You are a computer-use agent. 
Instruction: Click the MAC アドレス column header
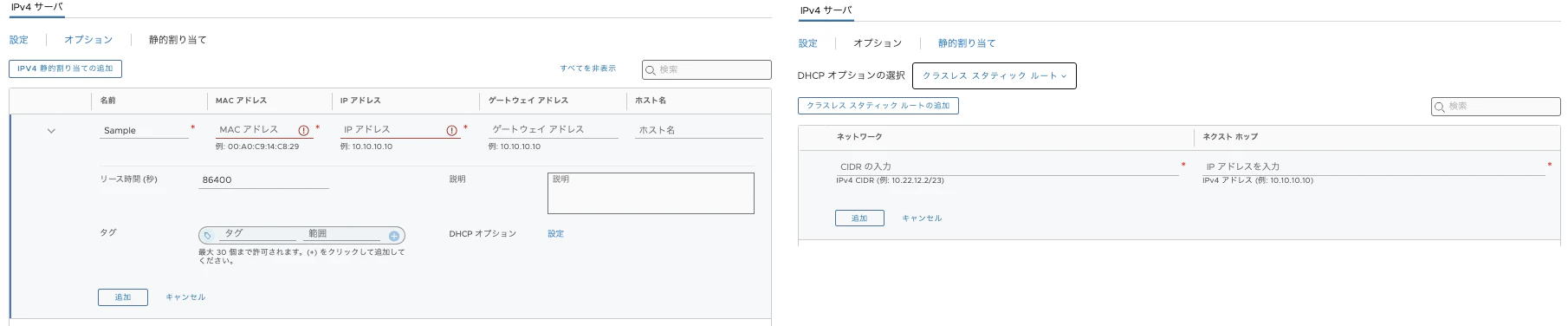(x=241, y=101)
